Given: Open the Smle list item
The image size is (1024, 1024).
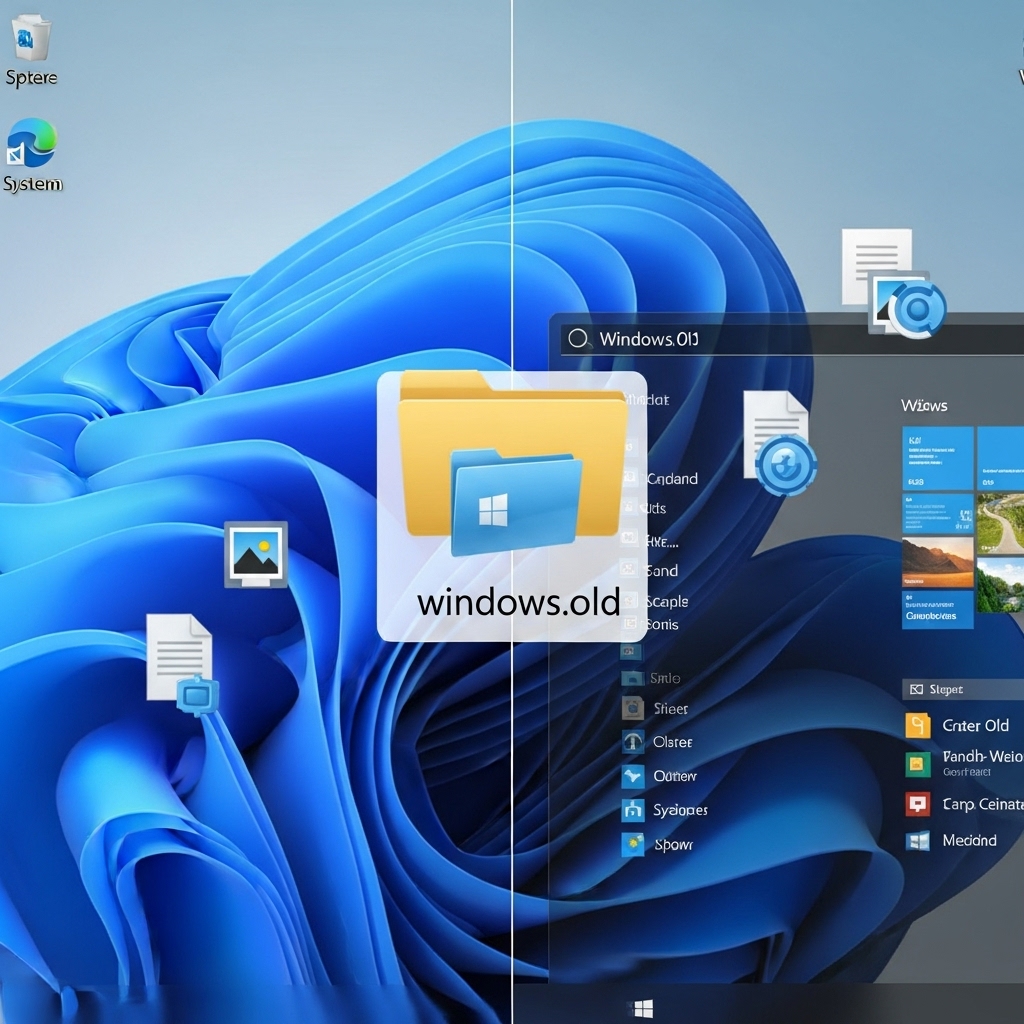Looking at the screenshot, I should (665, 678).
